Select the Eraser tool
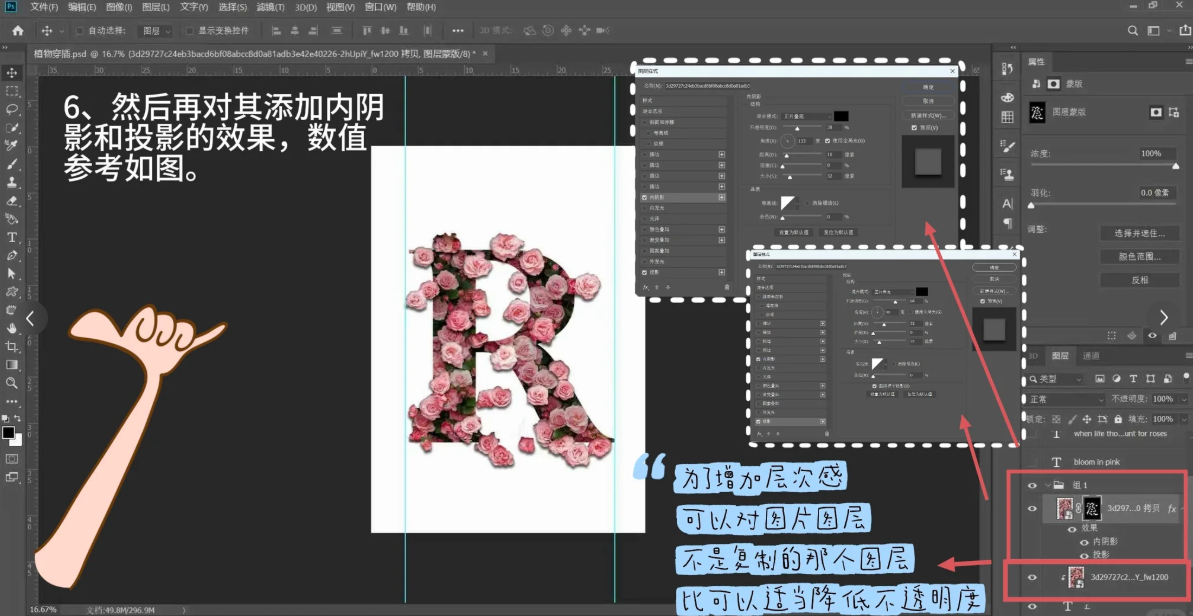 click(x=12, y=200)
